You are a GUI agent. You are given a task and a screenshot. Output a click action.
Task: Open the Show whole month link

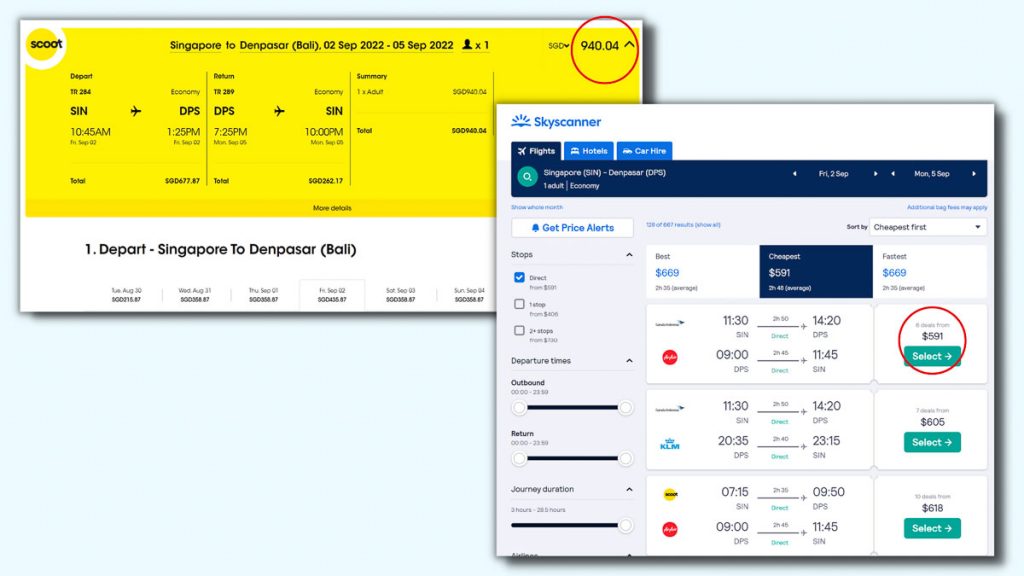pos(537,207)
